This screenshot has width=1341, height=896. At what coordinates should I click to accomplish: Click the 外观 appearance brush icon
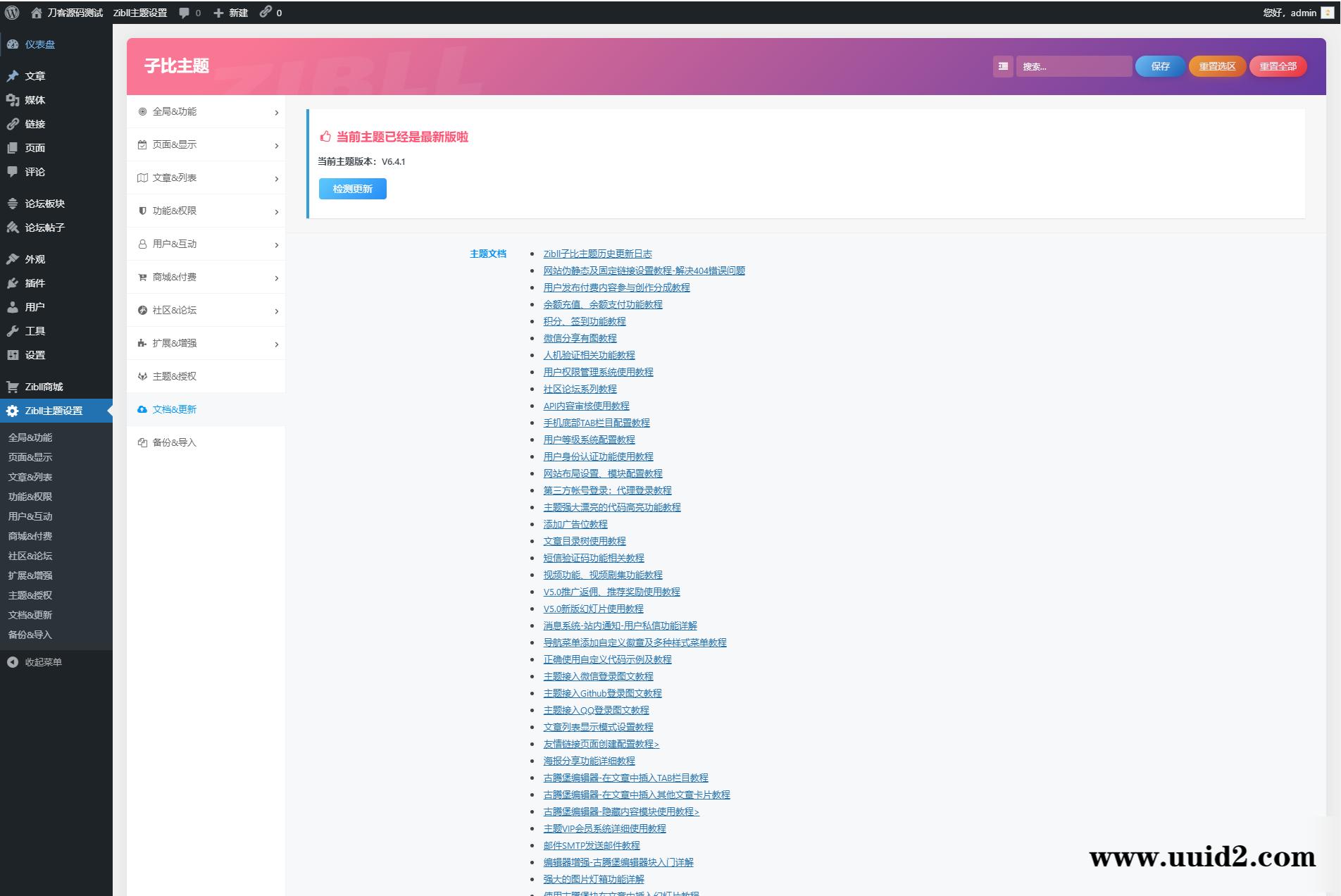(x=13, y=259)
